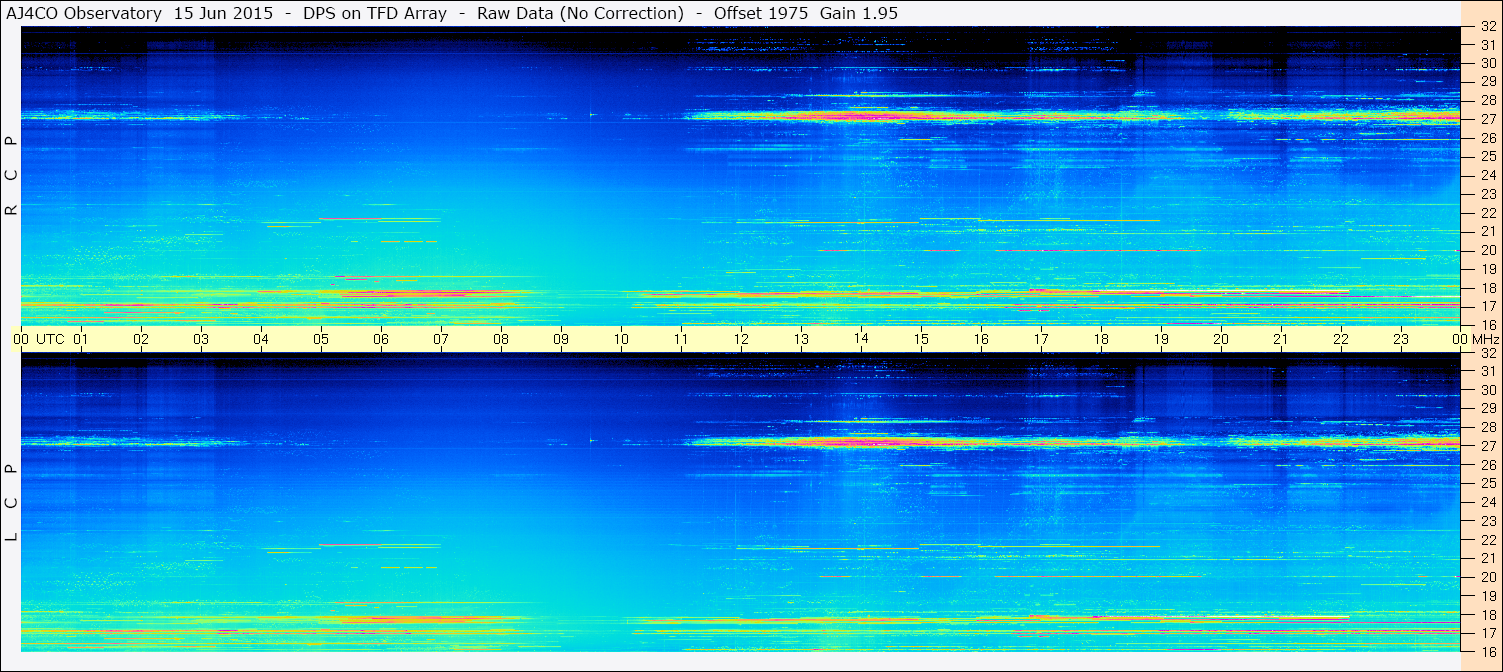Select the 09 hour mark on time axis
This screenshot has height=672, width=1503.
click(561, 339)
